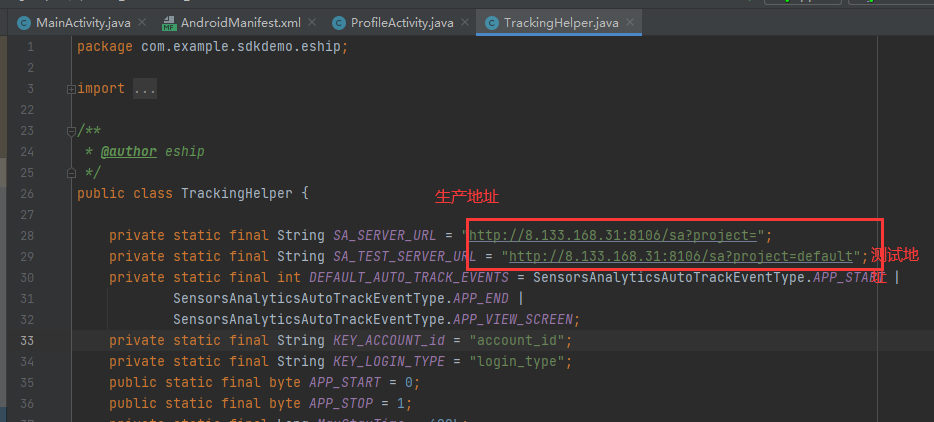Click the eship author name in Javadoc
Image resolution: width=934 pixels, height=422 pixels.
click(185, 151)
